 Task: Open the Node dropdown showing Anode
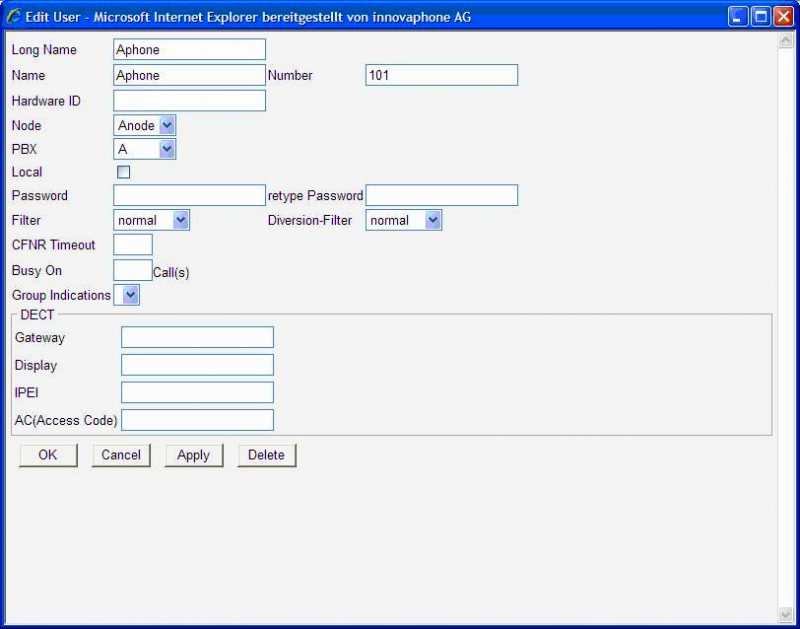(x=166, y=125)
